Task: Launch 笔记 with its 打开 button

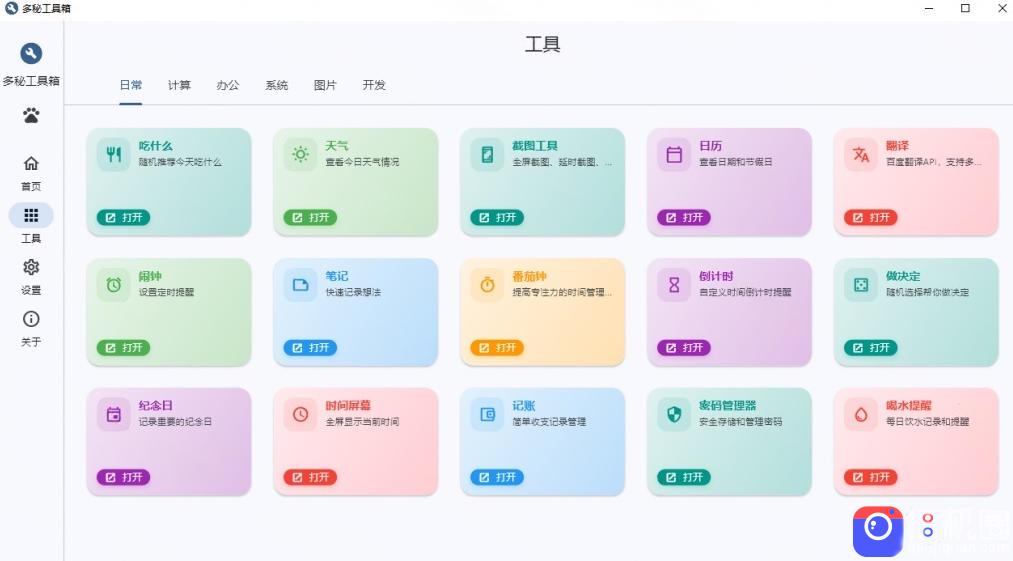Action: (310, 348)
